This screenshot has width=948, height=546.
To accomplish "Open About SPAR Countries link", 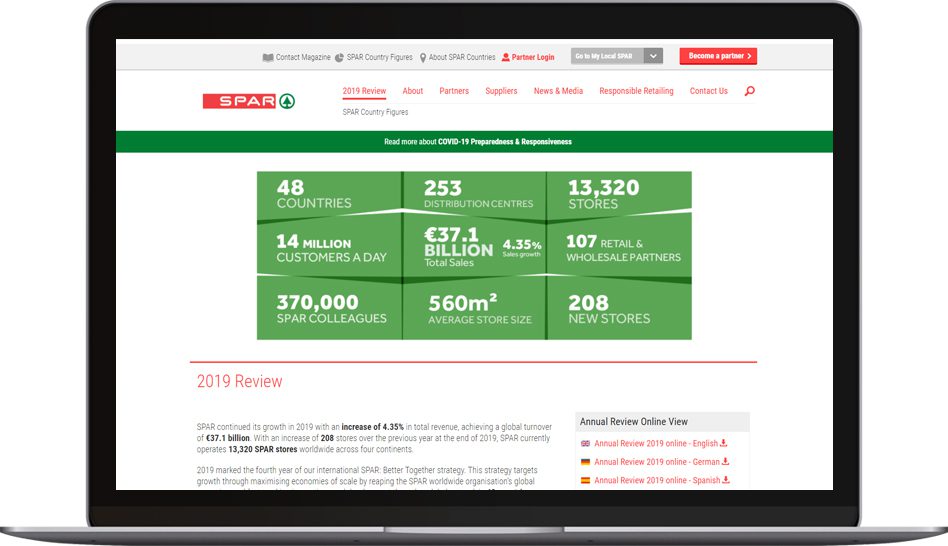I will tap(462, 57).
